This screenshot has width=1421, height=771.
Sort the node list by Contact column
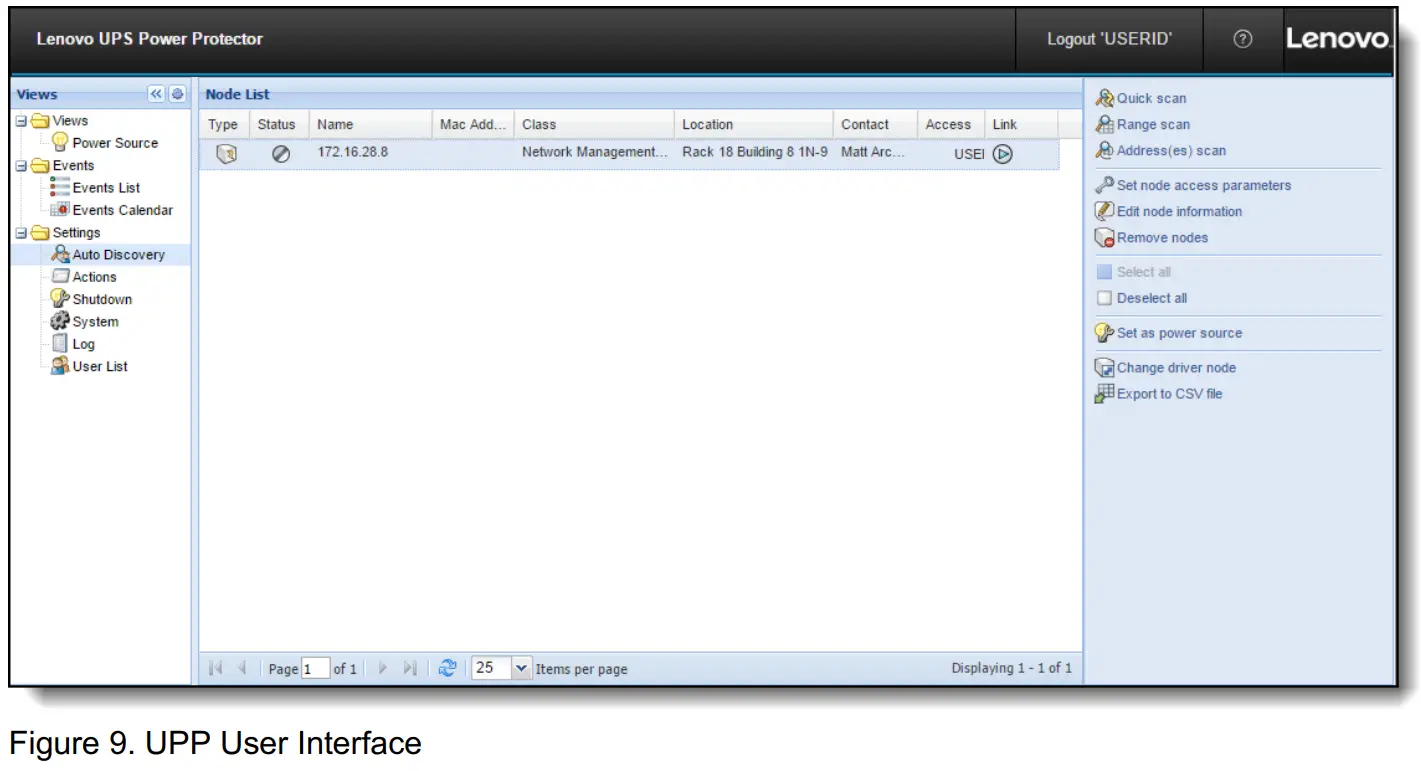875,124
